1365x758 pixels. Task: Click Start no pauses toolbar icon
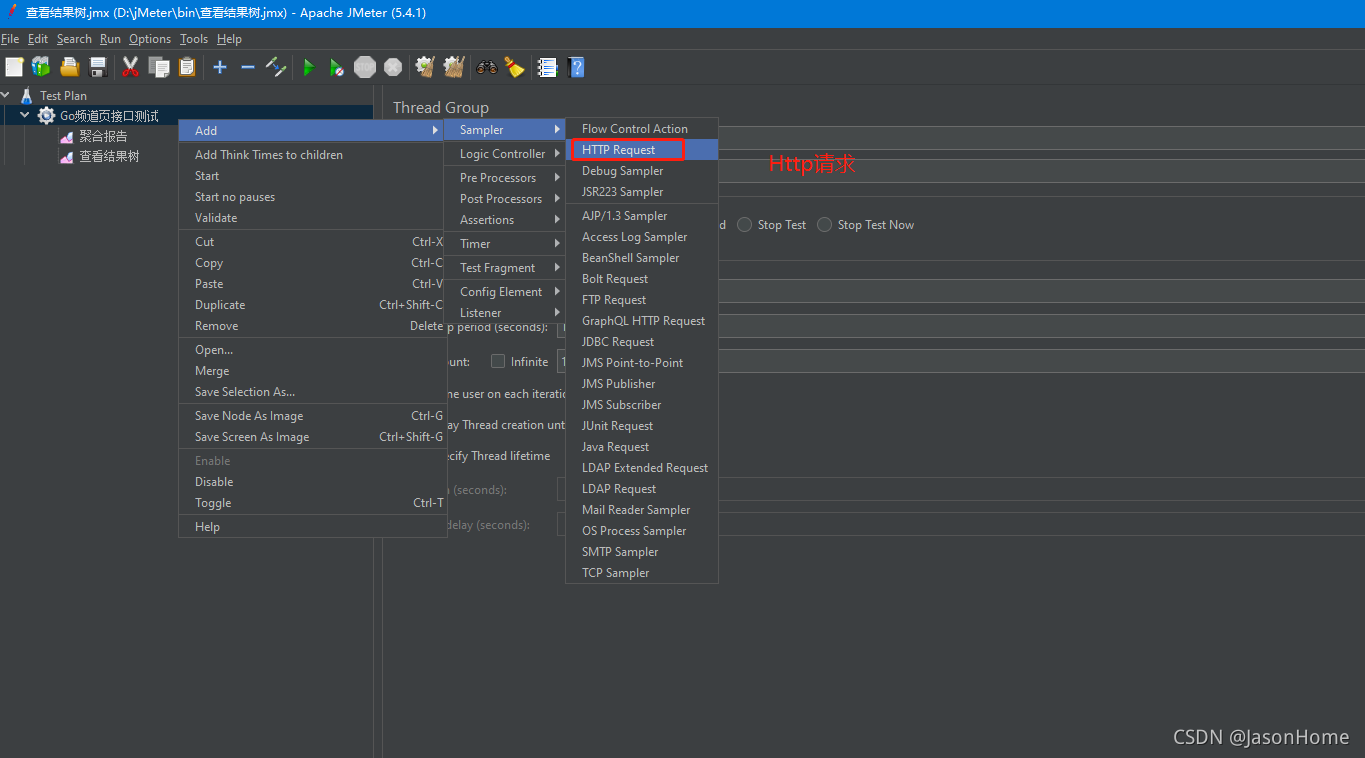[337, 67]
